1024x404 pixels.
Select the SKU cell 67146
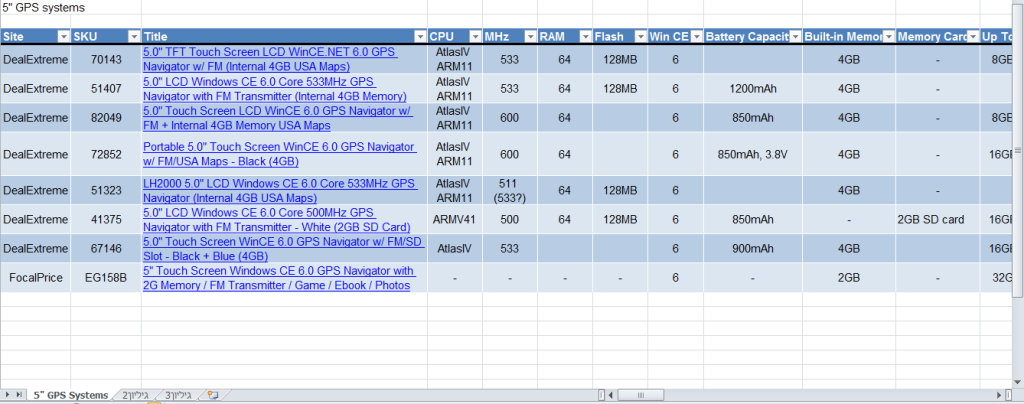click(x=106, y=249)
